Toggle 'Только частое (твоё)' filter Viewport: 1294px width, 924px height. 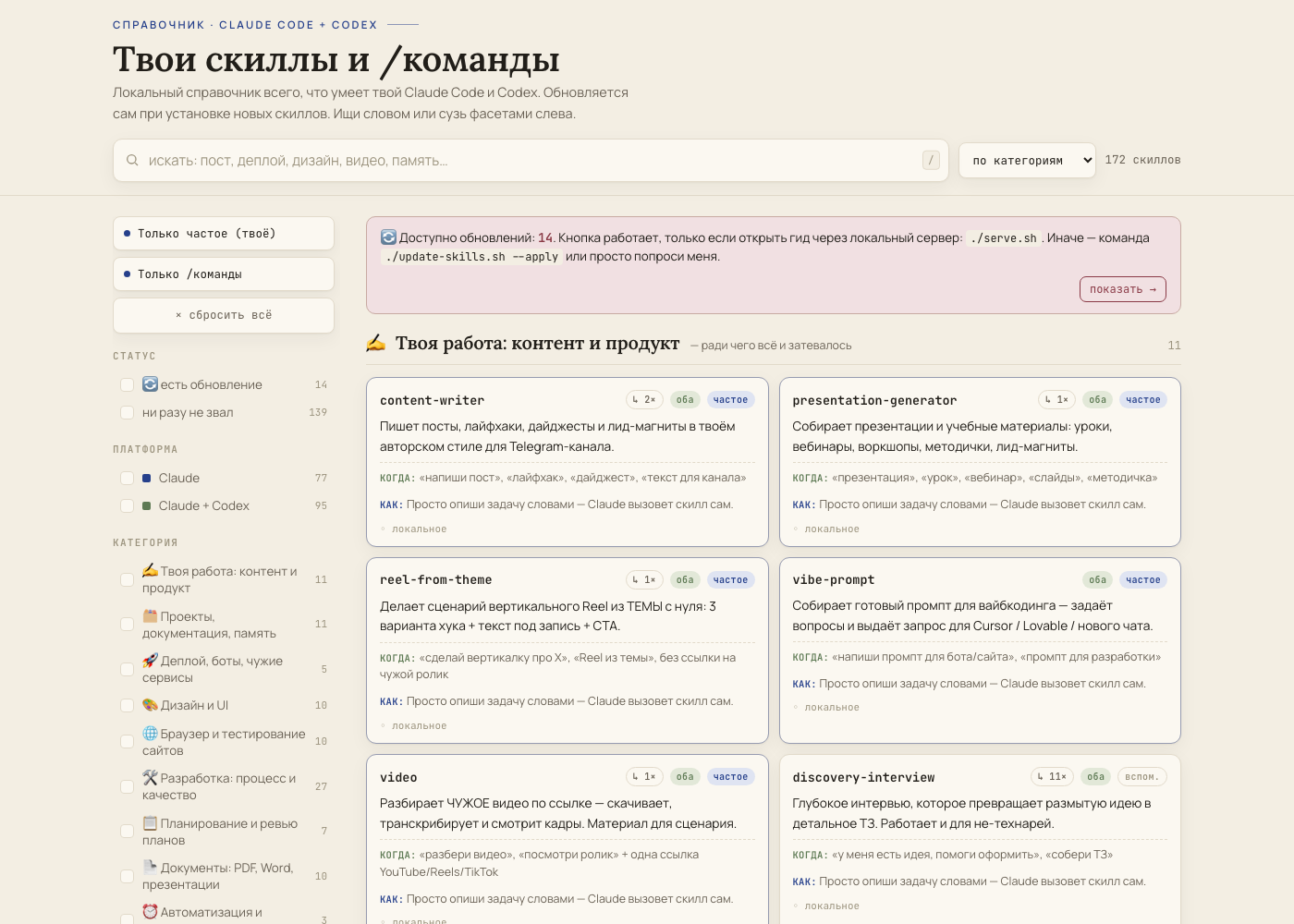224,234
